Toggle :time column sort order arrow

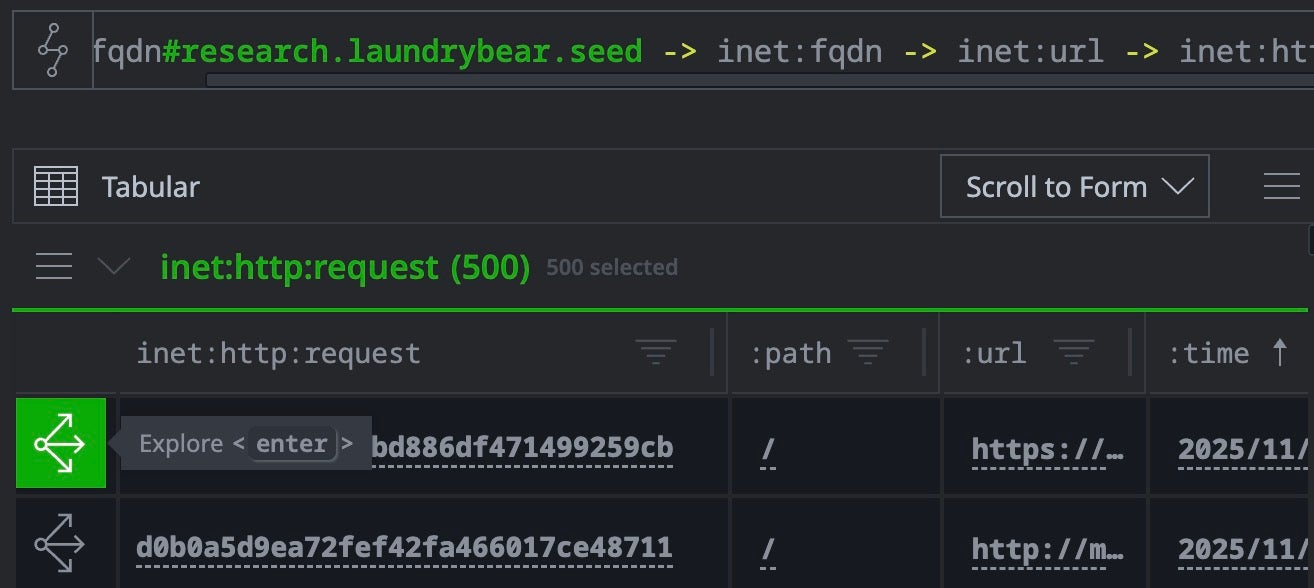(1279, 352)
